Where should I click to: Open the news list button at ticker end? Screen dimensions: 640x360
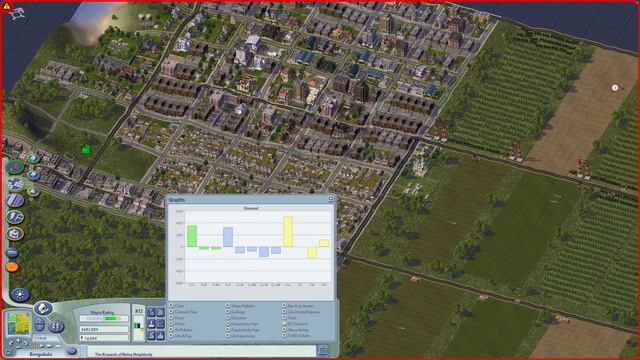323,351
